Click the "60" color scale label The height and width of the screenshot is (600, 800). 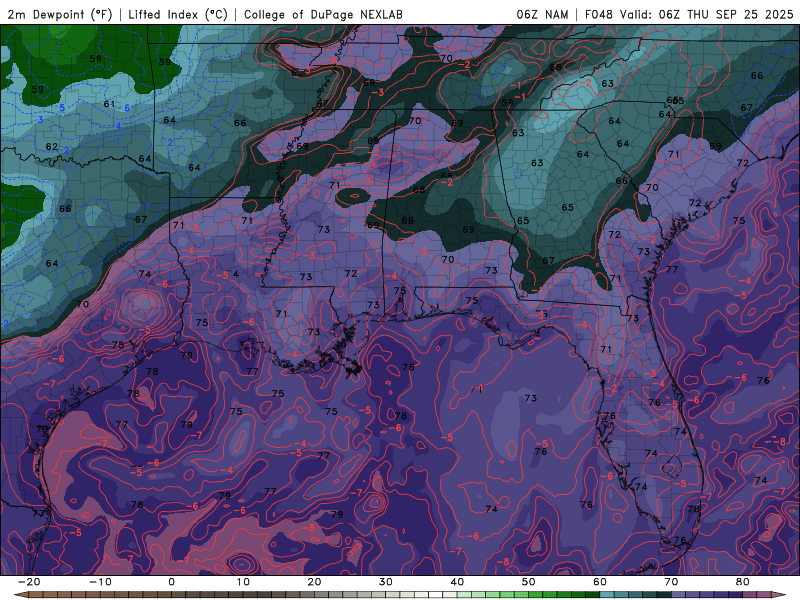point(600,582)
